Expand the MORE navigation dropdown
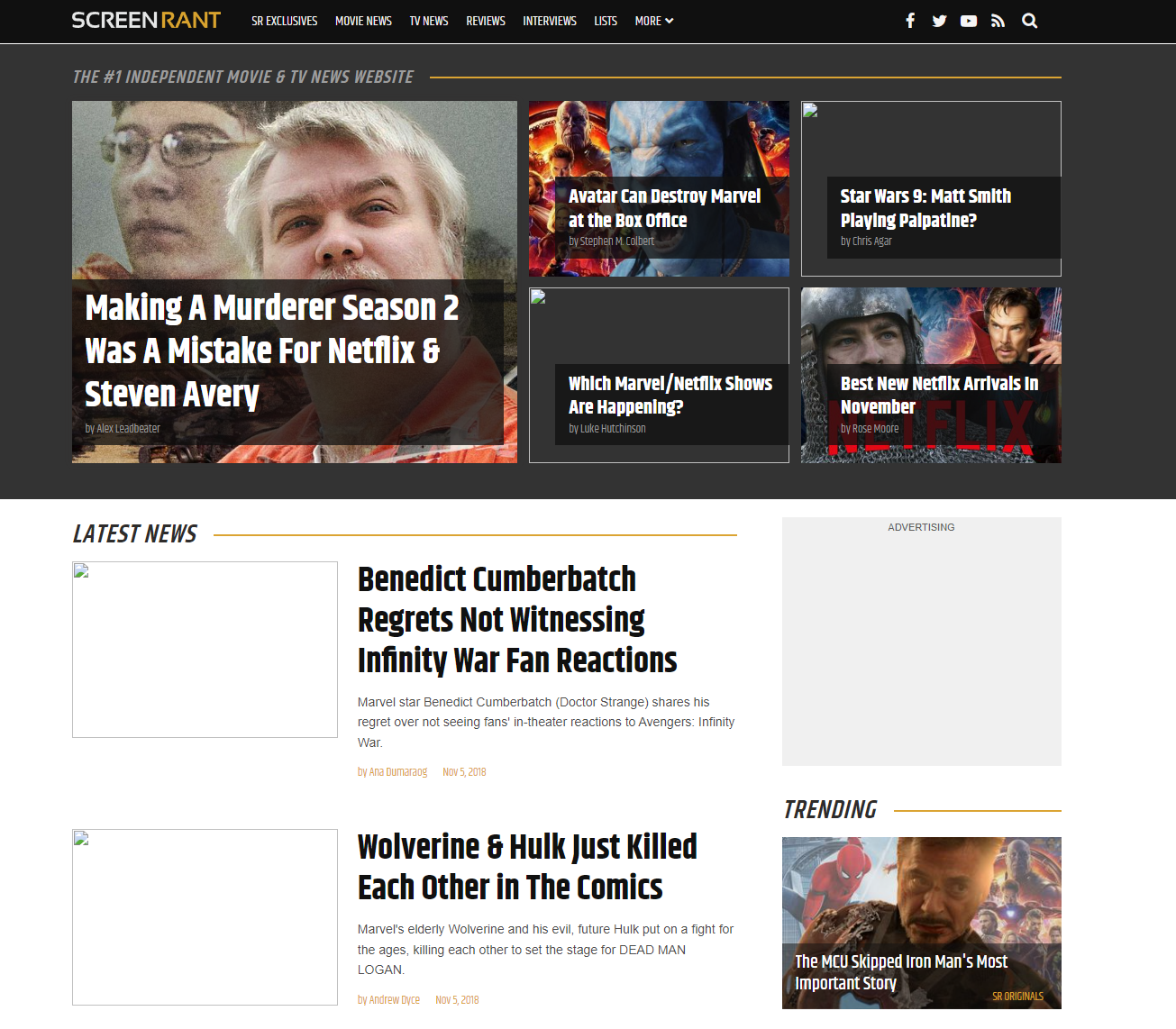This screenshot has width=1176, height=1029. tap(654, 21)
